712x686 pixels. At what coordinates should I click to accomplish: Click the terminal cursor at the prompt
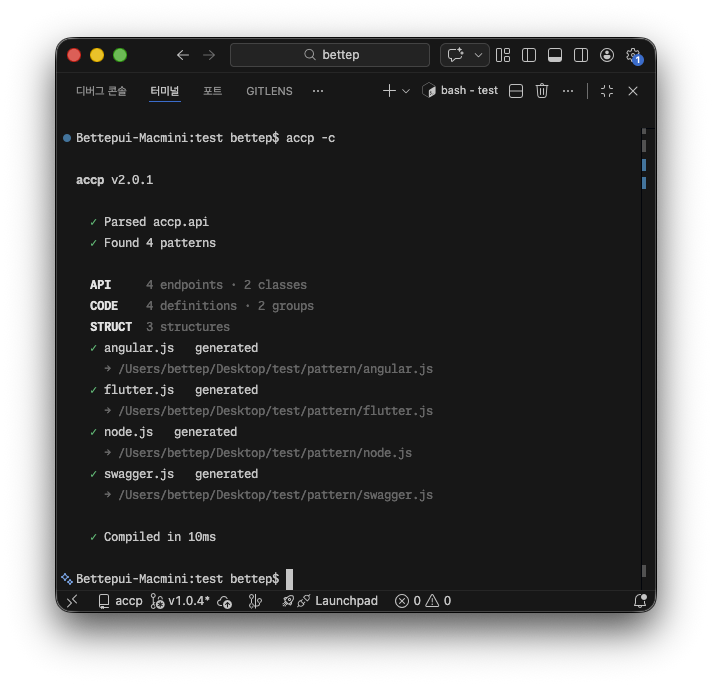[x=289, y=579]
